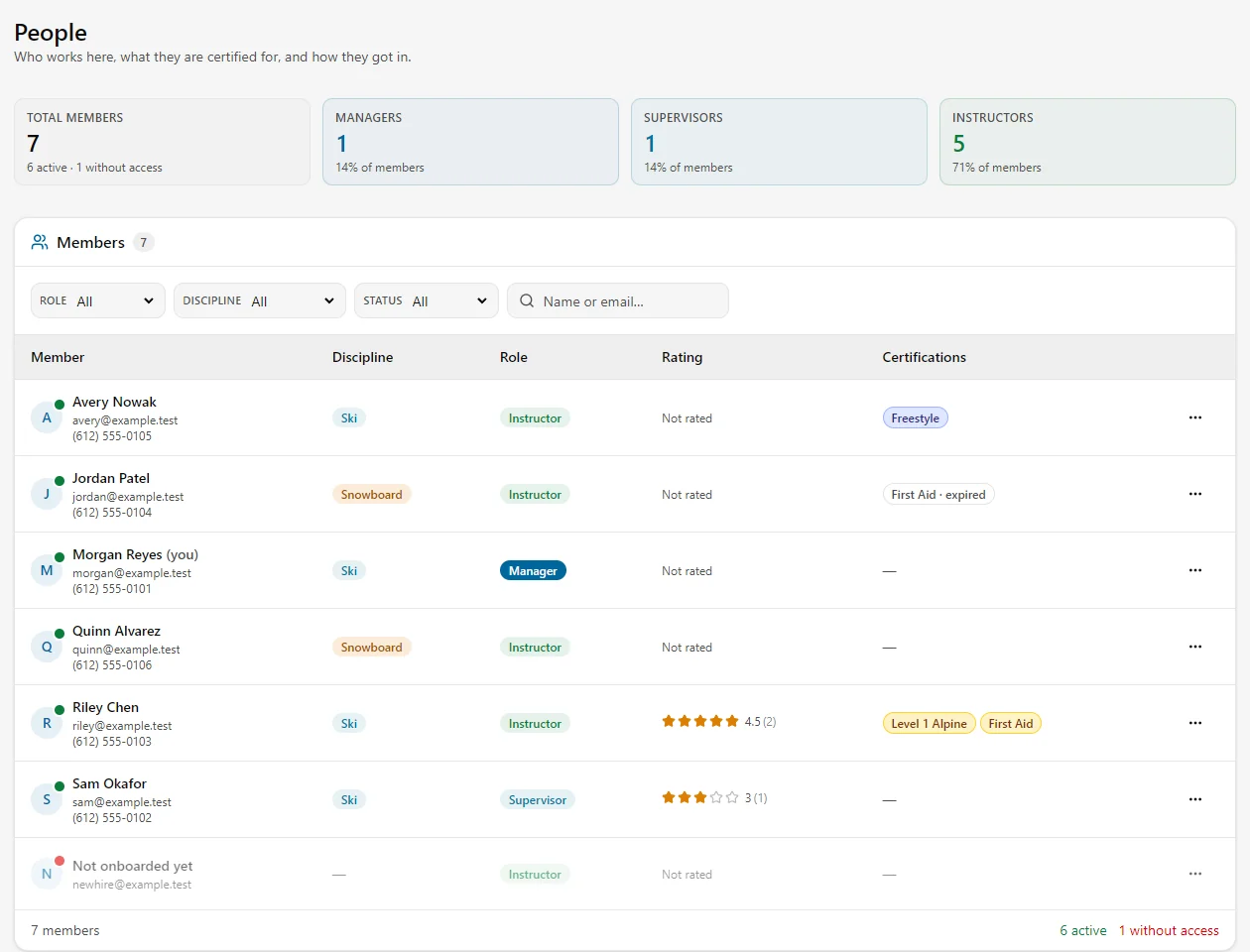Click the name Avery Nowak
The image size is (1250, 952).
(114, 402)
